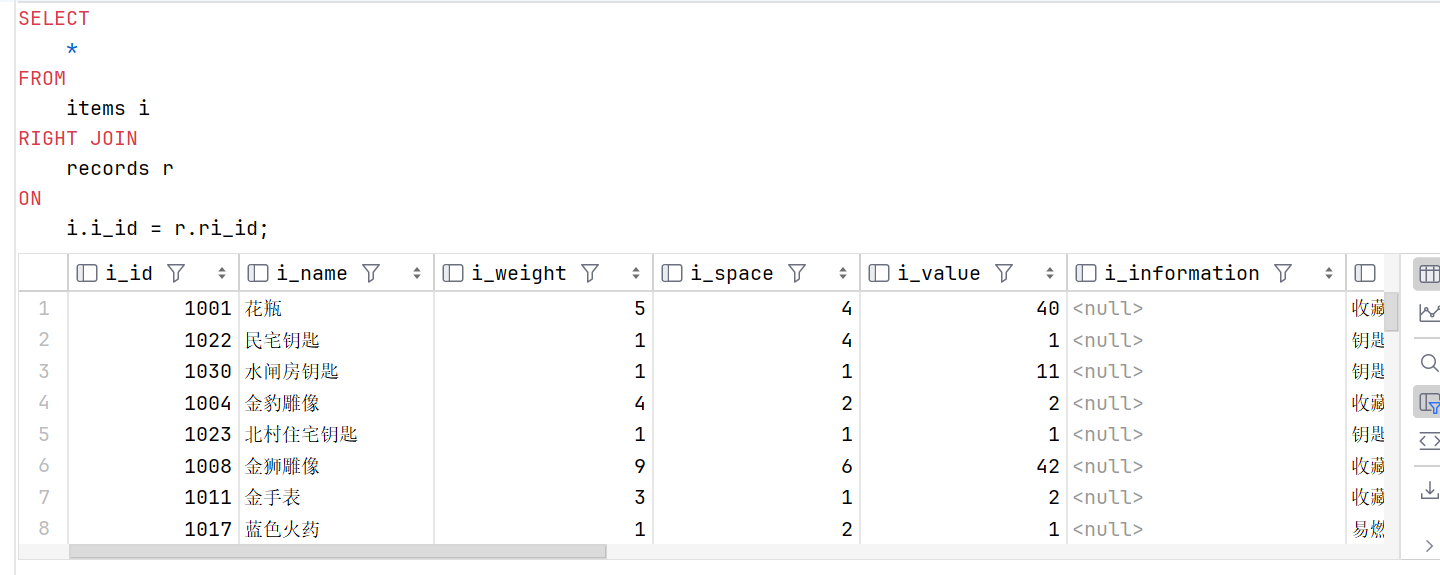The height and width of the screenshot is (575, 1440).
Task: Open filter funnel on i_information column
Action: pos(1283,273)
